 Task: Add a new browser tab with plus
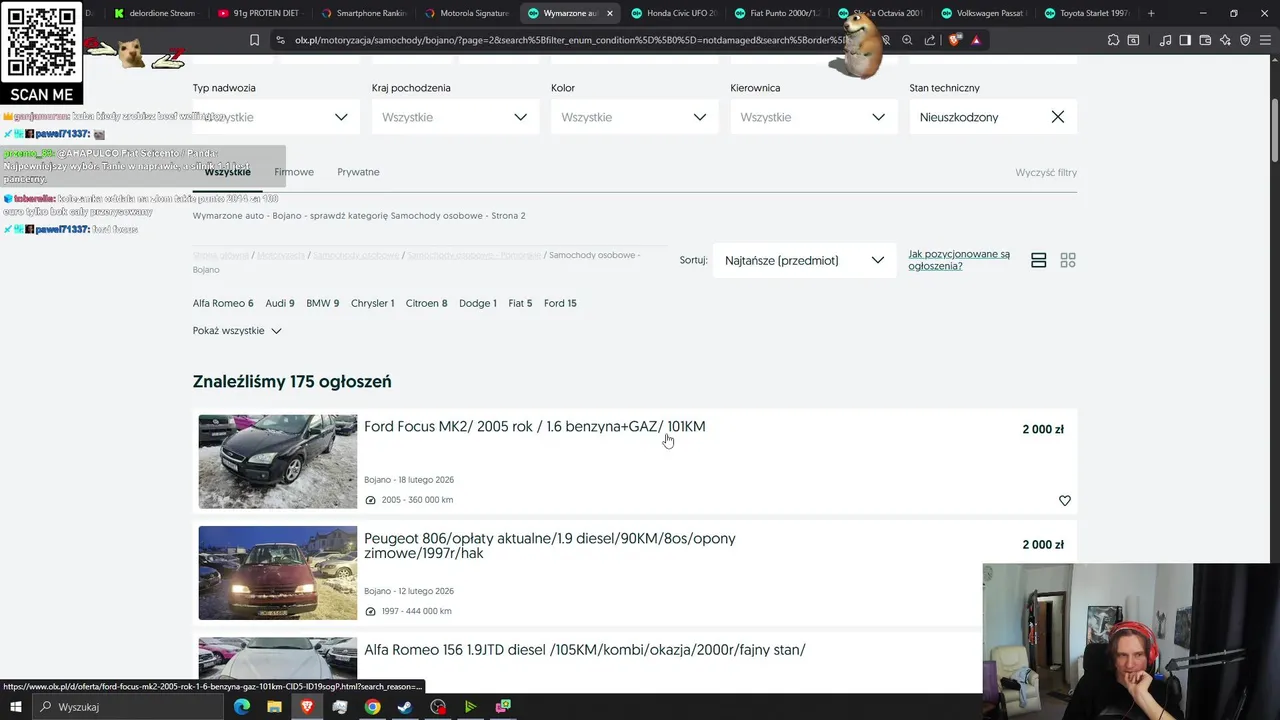pyautogui.click(x=1151, y=13)
